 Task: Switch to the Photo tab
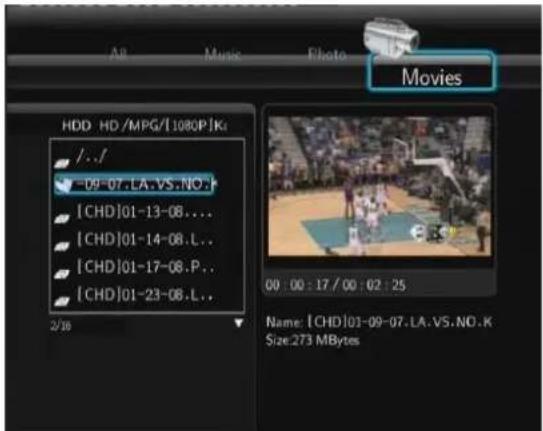pyautogui.click(x=327, y=55)
